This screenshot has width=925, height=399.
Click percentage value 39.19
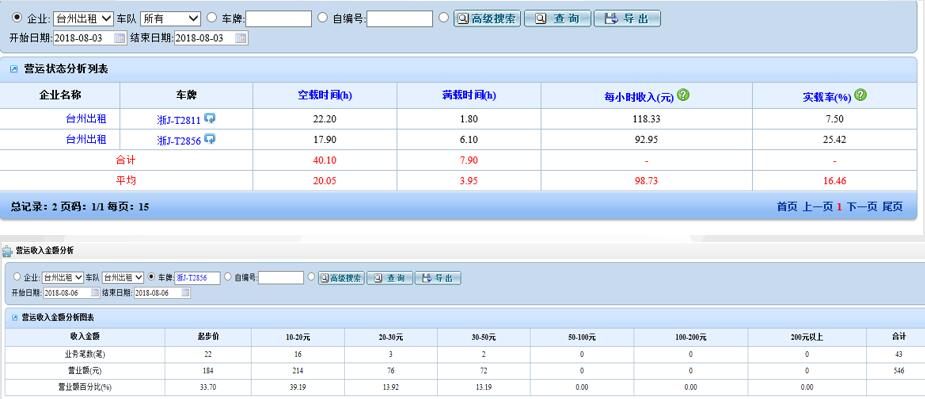(x=297, y=387)
